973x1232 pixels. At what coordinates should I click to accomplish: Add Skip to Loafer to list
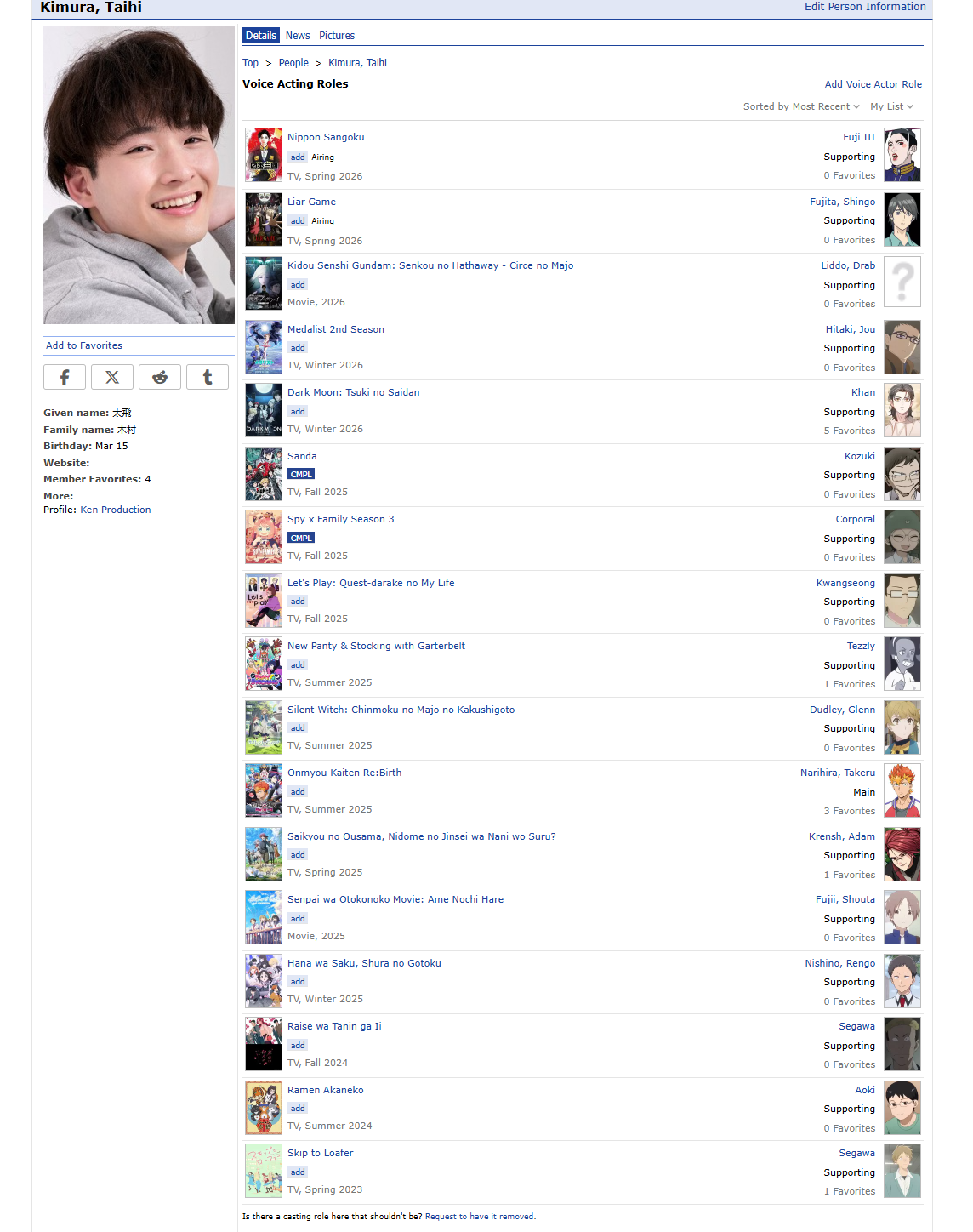(x=298, y=1172)
